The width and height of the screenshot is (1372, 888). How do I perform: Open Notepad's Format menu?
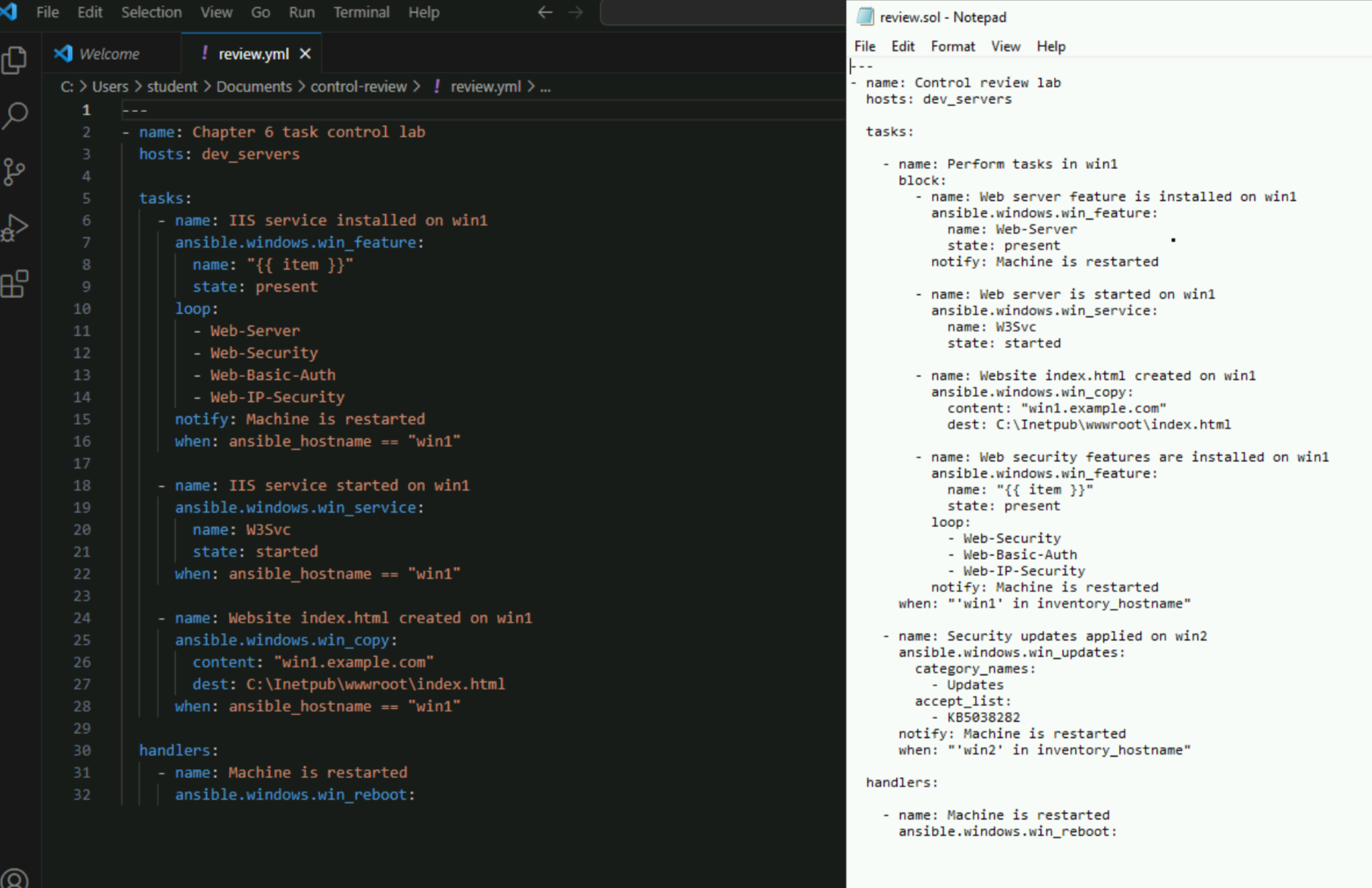[x=952, y=46]
